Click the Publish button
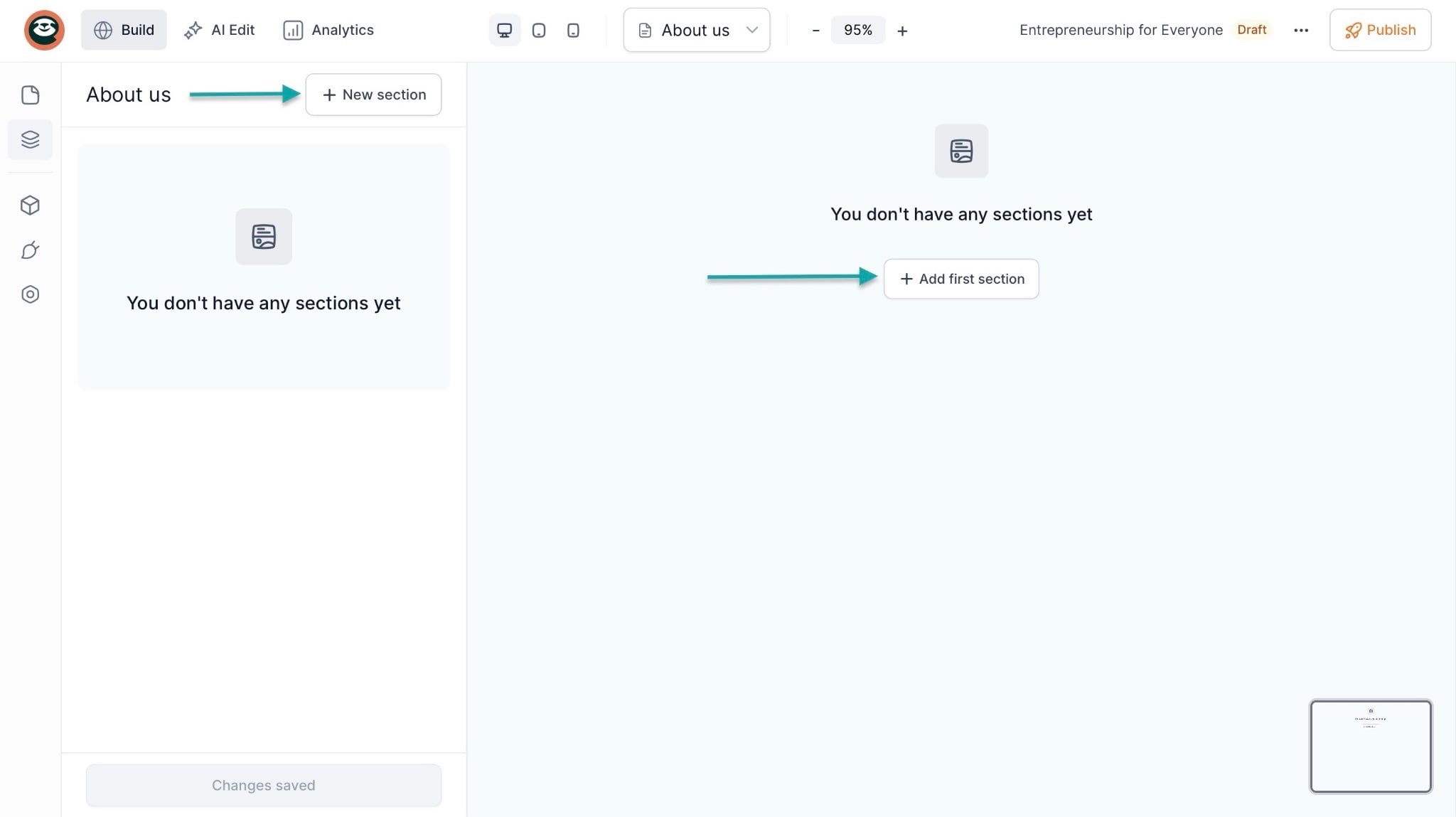Image resolution: width=1456 pixels, height=817 pixels. (1380, 30)
